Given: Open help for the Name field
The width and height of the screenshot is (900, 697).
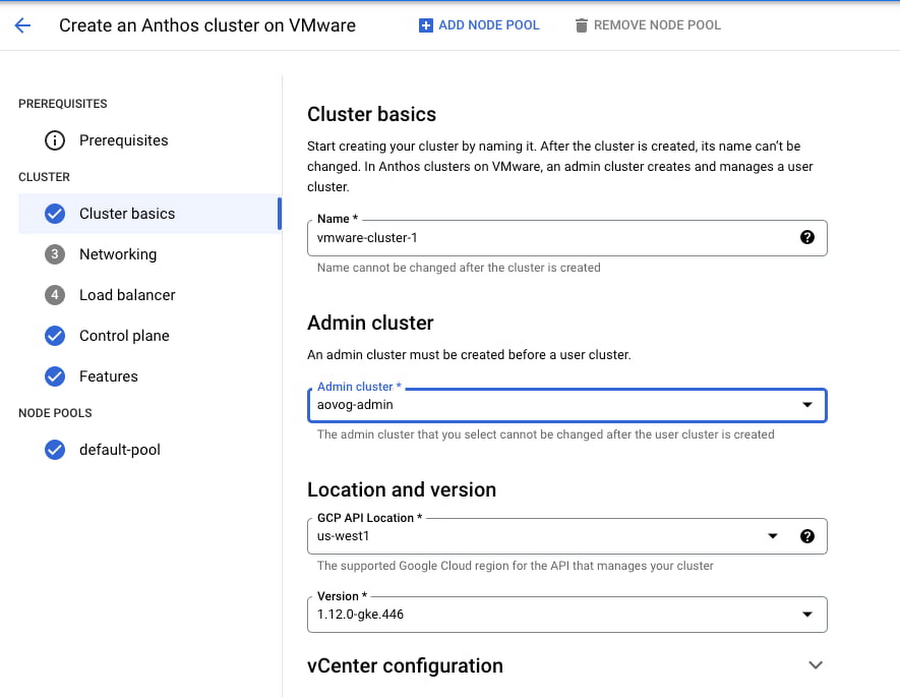Looking at the screenshot, I should click(807, 237).
